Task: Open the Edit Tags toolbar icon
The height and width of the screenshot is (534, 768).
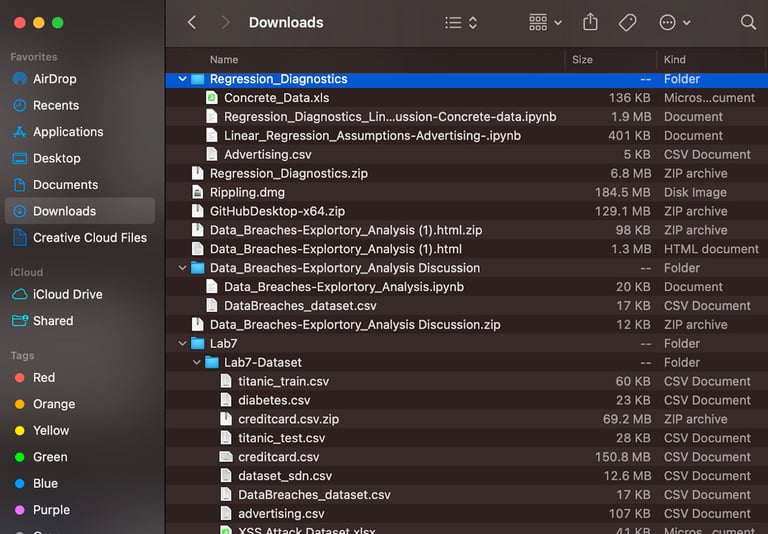Action: point(628,22)
